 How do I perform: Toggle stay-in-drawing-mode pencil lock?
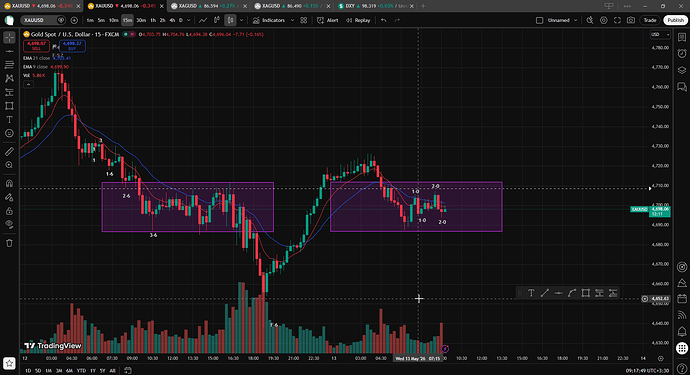[x=9, y=197]
